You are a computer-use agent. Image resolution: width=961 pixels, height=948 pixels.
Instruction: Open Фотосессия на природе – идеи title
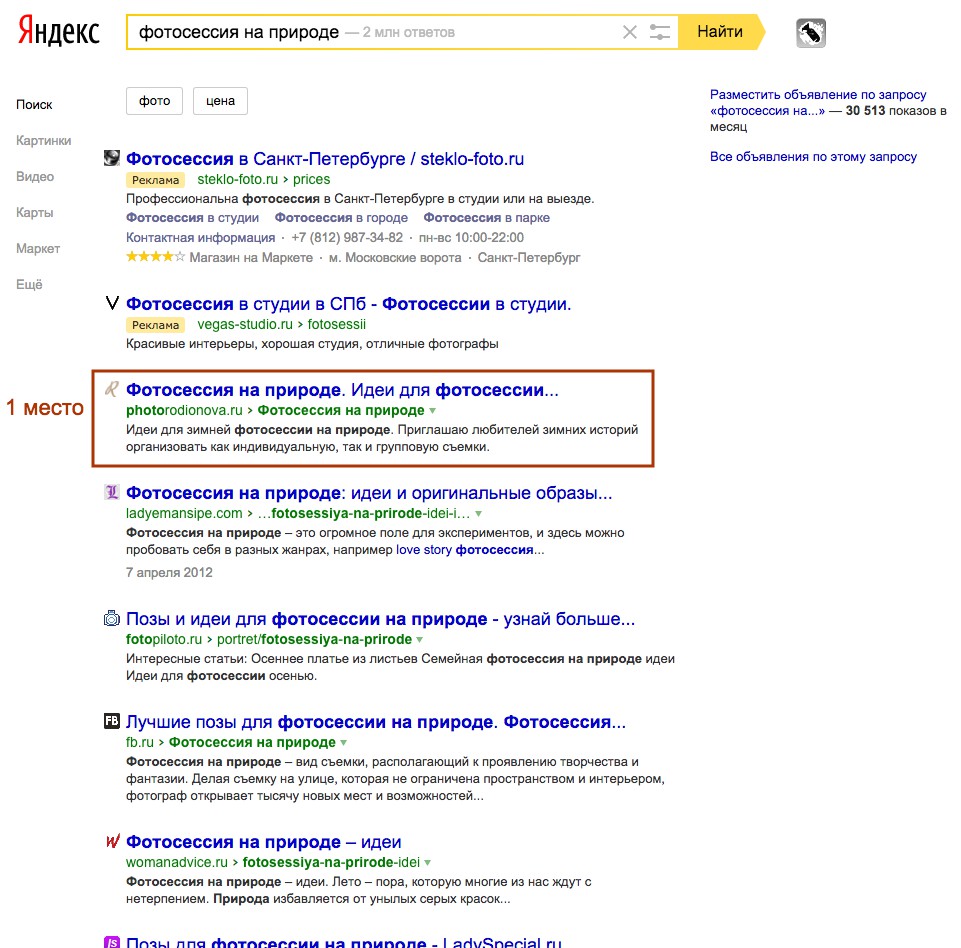point(264,842)
